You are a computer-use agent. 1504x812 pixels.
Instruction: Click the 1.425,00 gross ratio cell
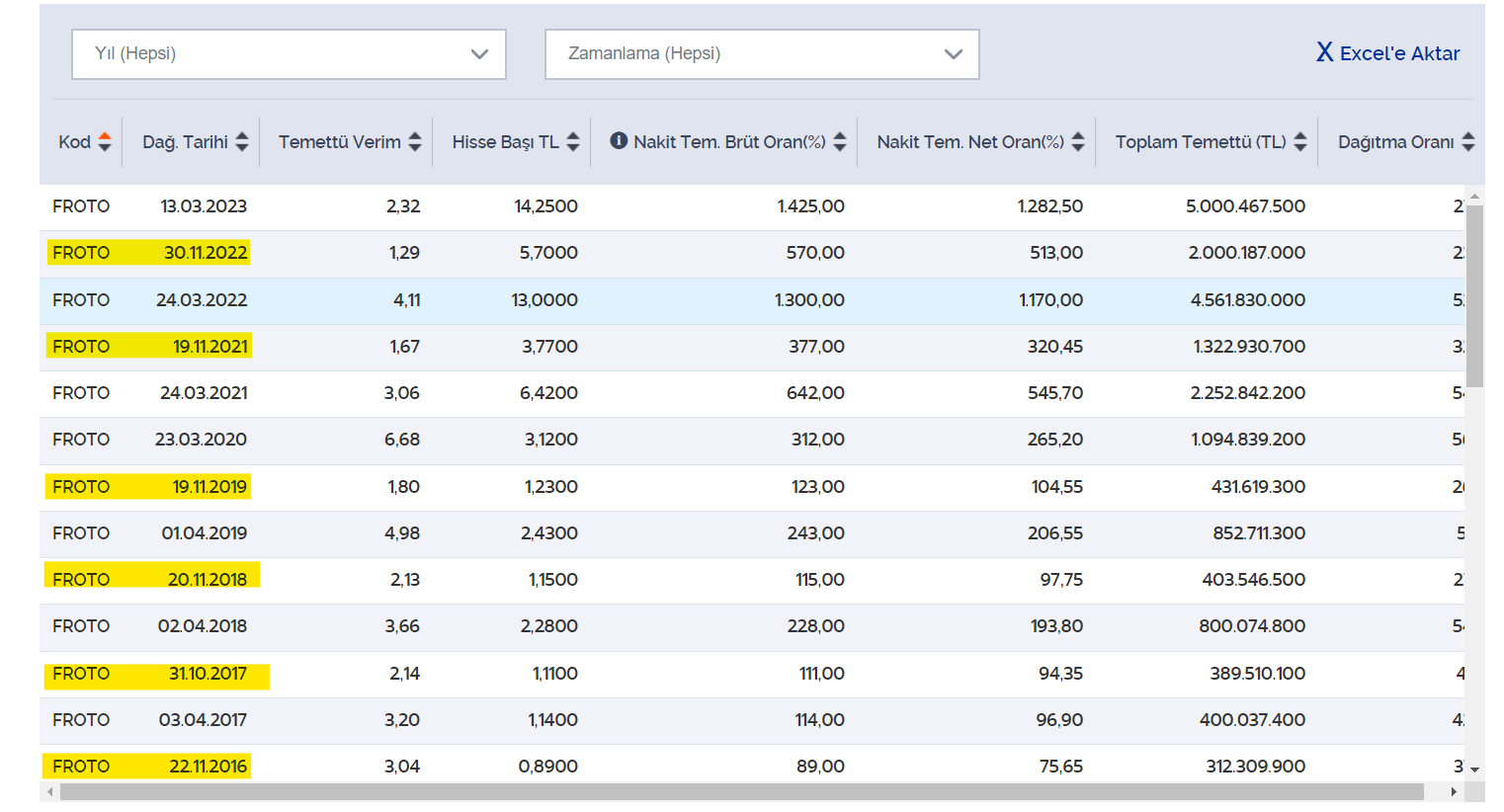[x=811, y=206]
